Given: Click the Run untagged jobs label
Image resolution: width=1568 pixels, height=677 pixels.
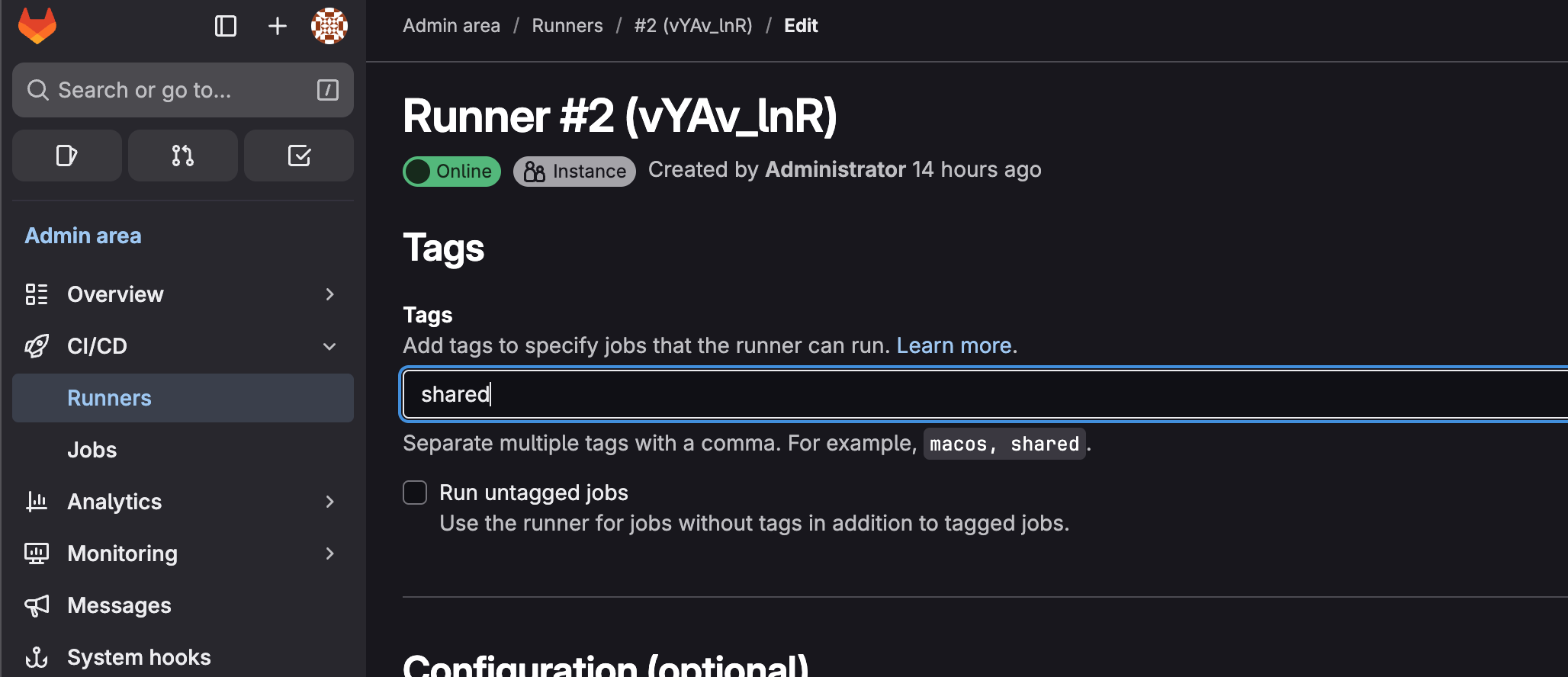Looking at the screenshot, I should [534, 493].
